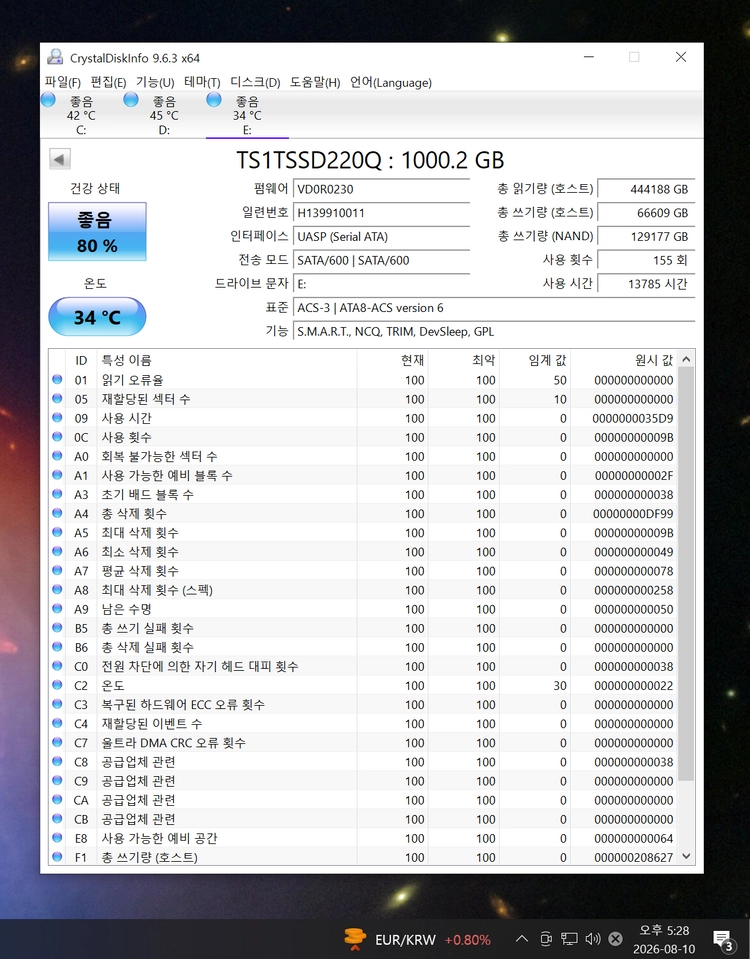
Task: Open the 기능(U) menu
Action: (x=155, y=83)
